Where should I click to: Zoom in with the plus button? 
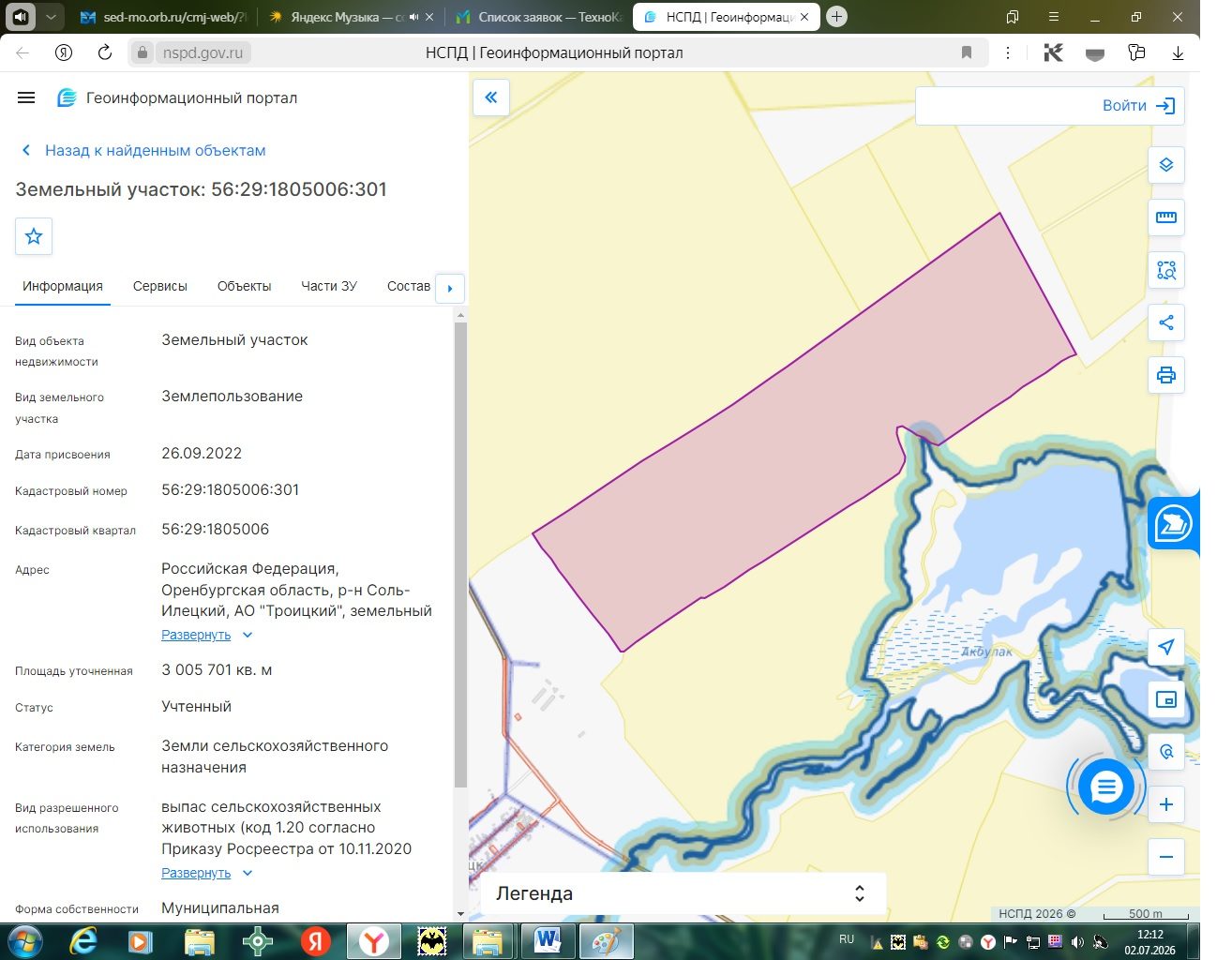point(1166,804)
